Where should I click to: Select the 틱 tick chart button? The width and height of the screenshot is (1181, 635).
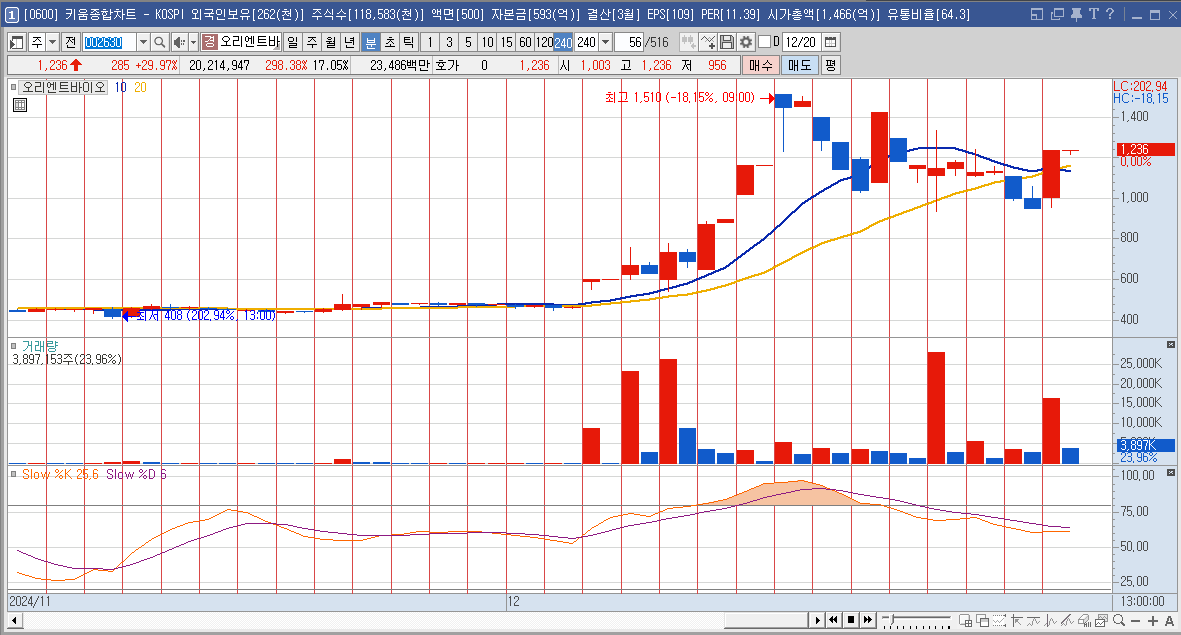coord(408,42)
